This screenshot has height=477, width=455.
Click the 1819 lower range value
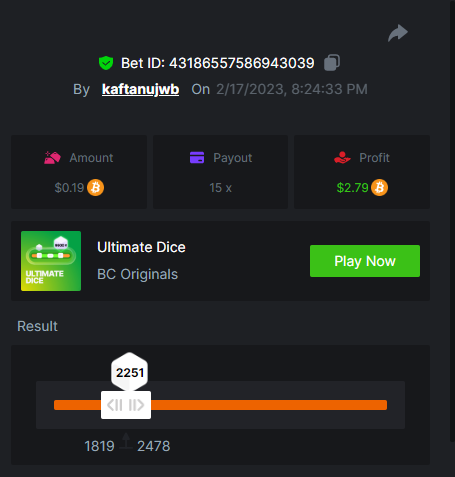pos(99,446)
